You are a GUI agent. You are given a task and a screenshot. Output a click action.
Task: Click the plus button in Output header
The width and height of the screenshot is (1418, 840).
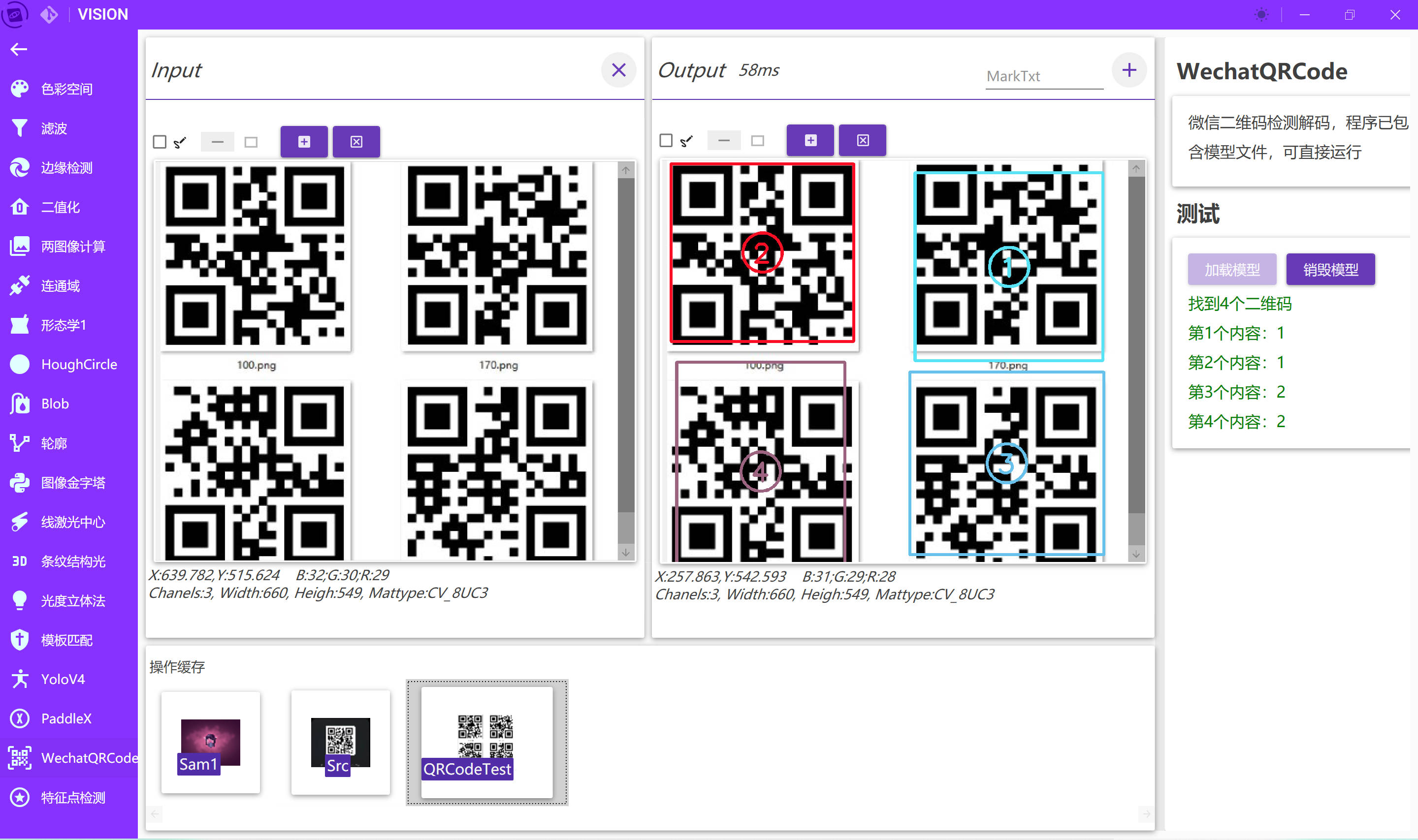(x=1129, y=70)
